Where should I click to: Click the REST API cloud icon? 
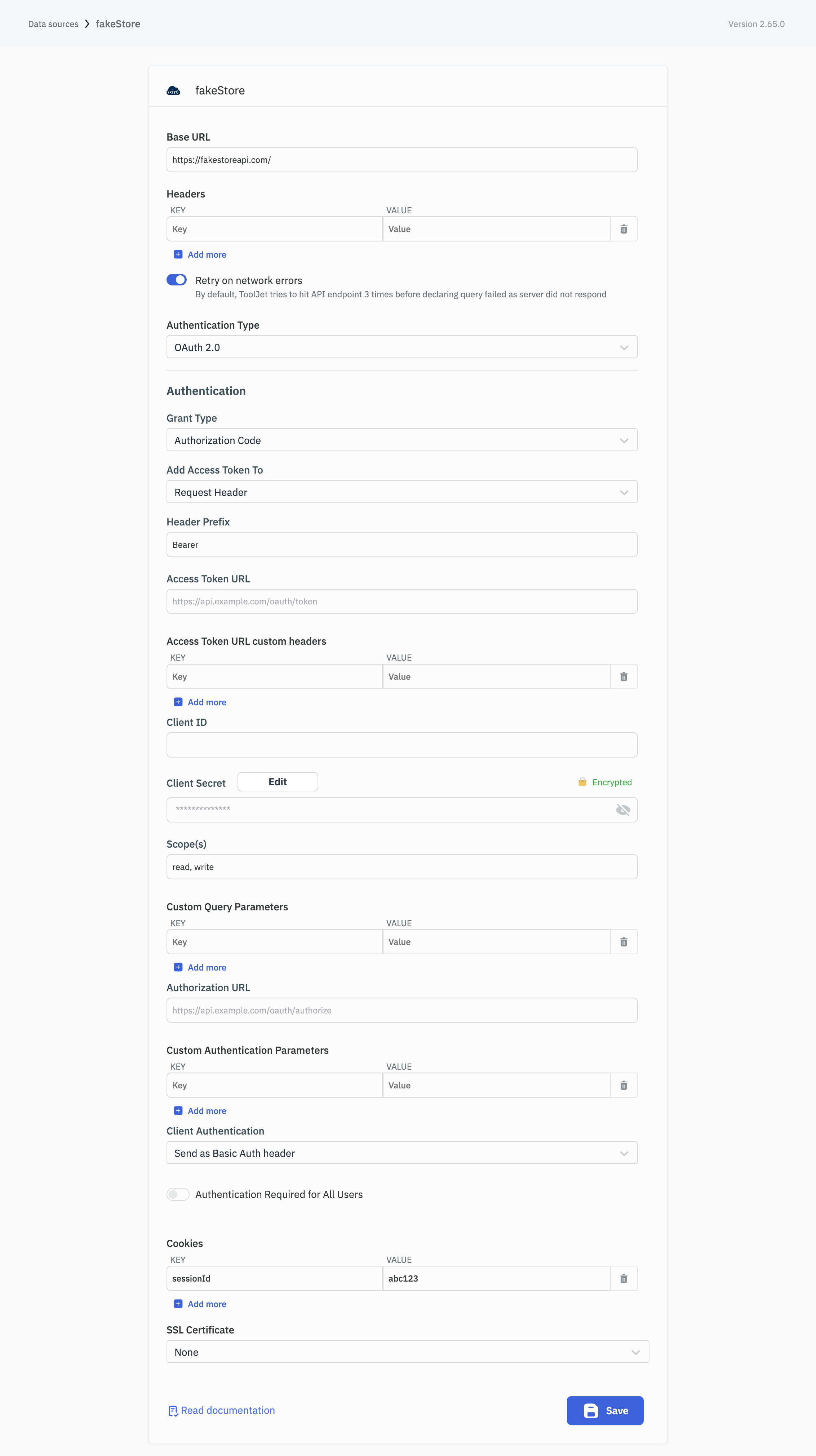point(173,90)
